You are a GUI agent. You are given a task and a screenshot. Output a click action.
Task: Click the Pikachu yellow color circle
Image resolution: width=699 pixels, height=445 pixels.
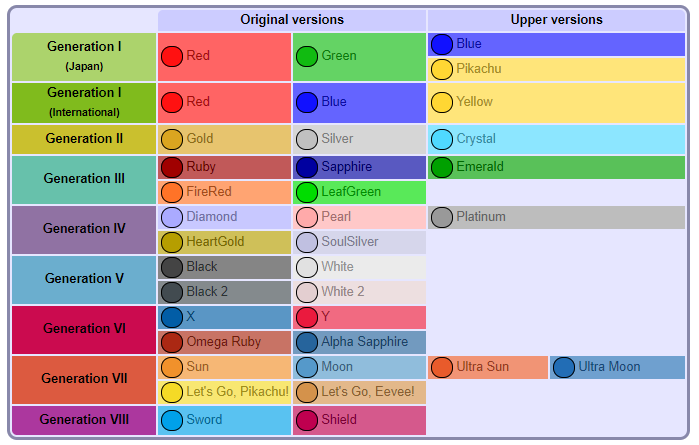point(442,69)
